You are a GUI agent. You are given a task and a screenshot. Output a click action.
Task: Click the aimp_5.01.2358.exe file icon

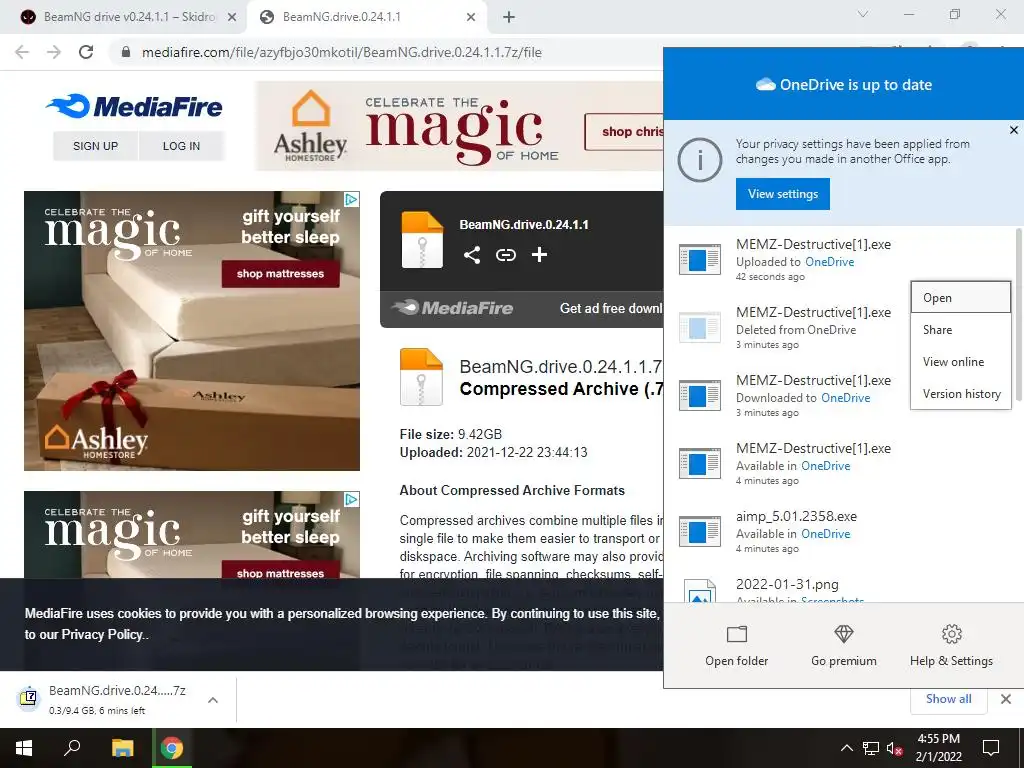(699, 531)
